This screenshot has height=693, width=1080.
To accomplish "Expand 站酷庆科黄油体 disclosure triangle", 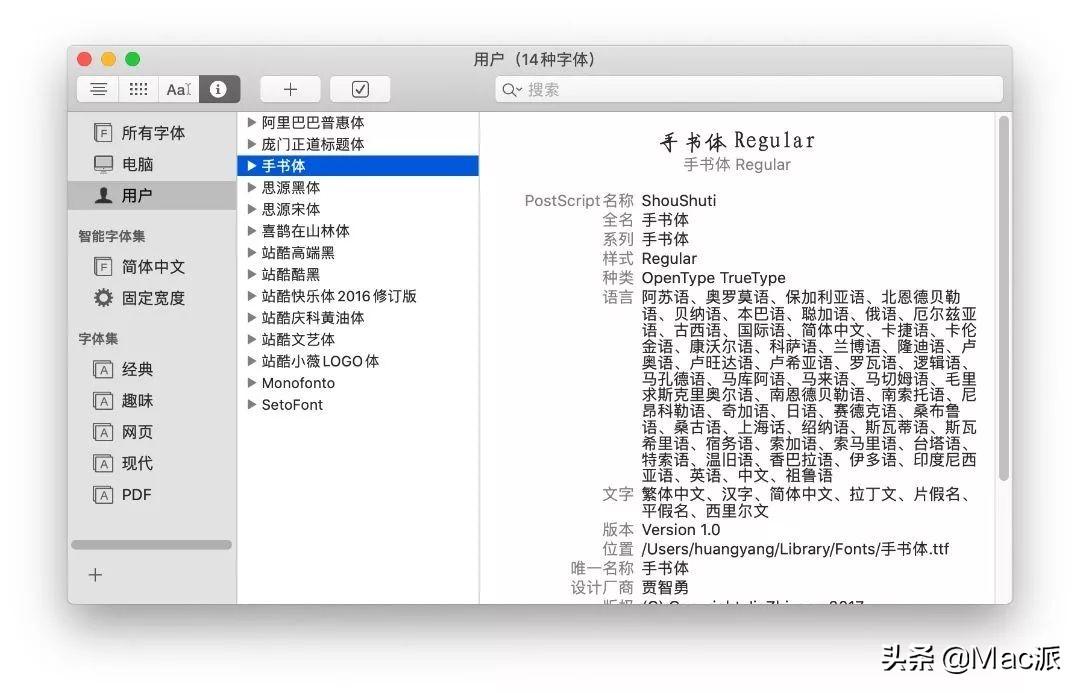I will (251, 318).
